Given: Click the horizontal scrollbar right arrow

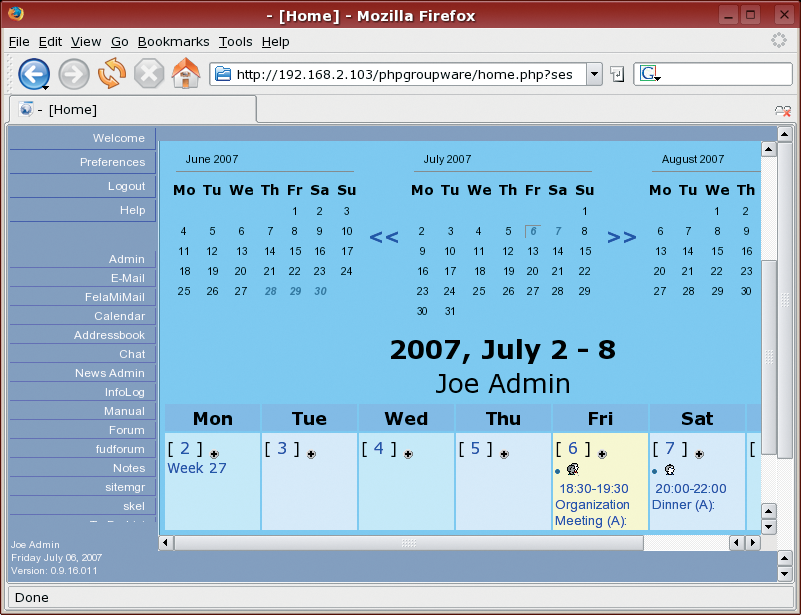Looking at the screenshot, I should pyautogui.click(x=752, y=542).
